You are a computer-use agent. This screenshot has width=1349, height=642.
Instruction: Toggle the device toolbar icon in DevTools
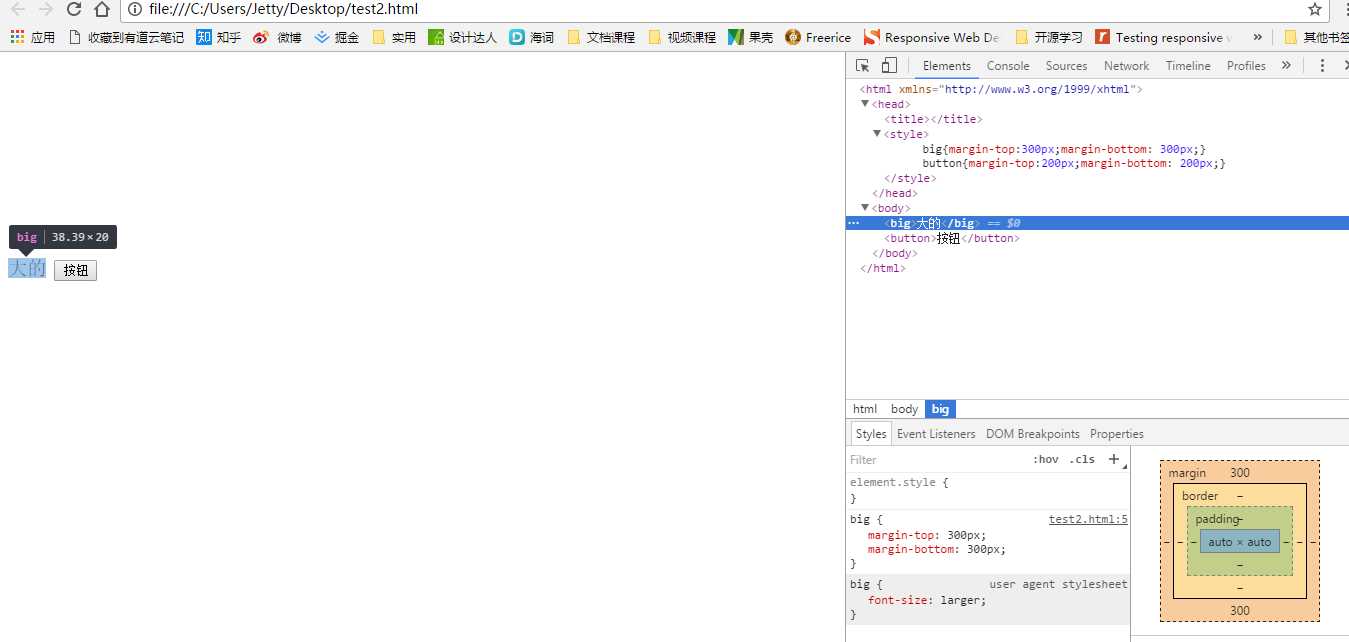tap(889, 66)
